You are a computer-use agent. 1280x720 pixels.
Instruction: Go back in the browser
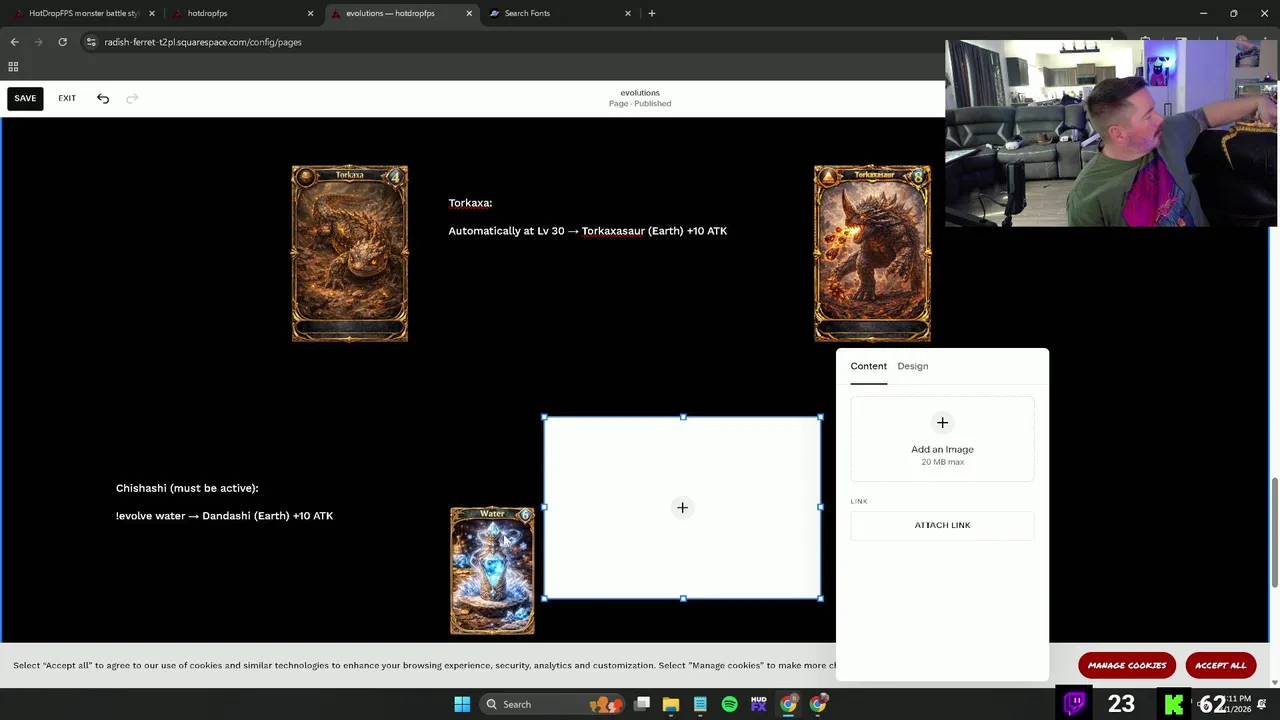[14, 42]
